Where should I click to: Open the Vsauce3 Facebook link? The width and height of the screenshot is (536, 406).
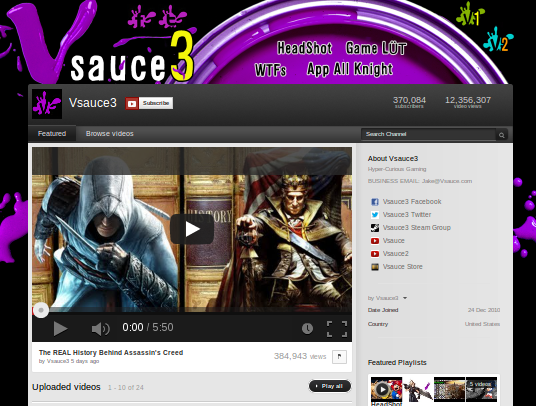(x=412, y=202)
